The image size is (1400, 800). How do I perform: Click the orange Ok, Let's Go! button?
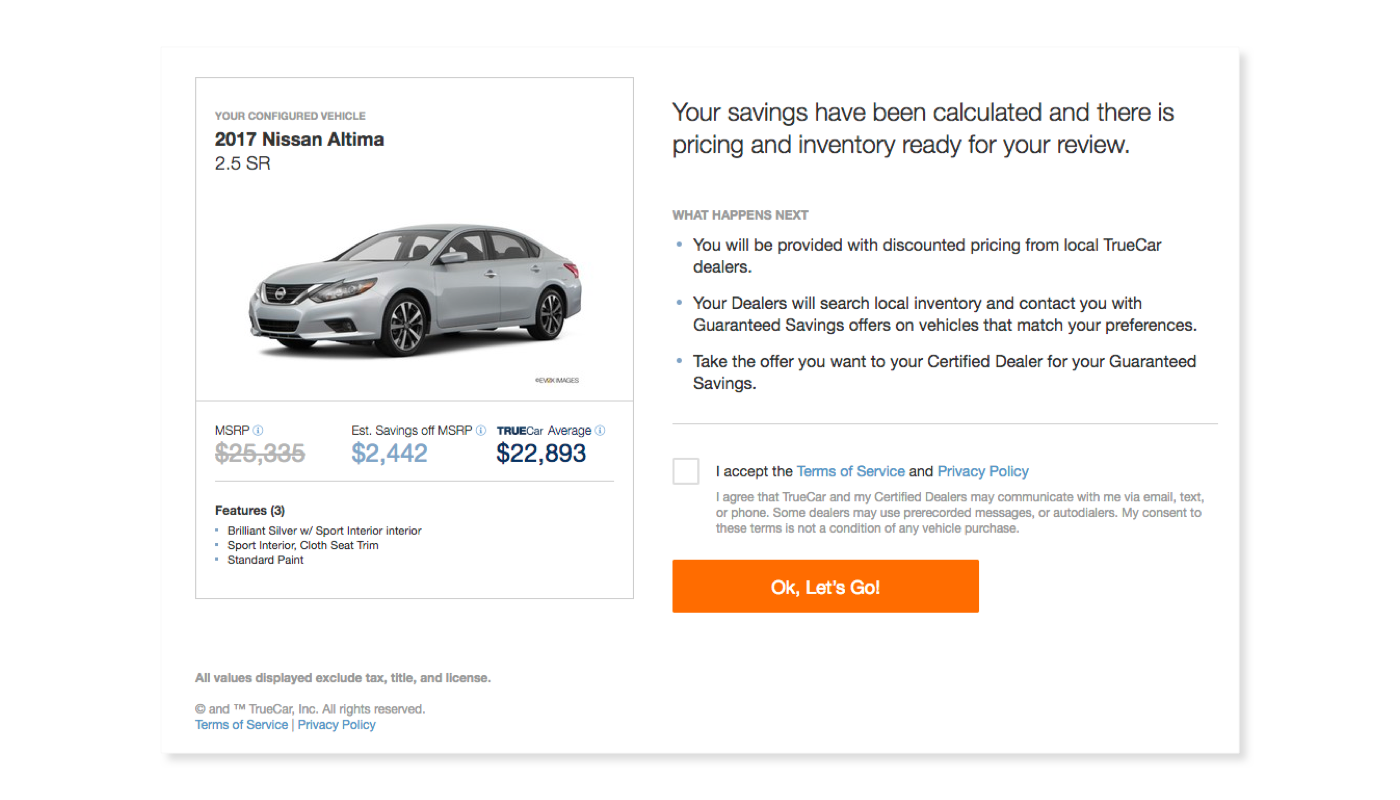pos(825,587)
